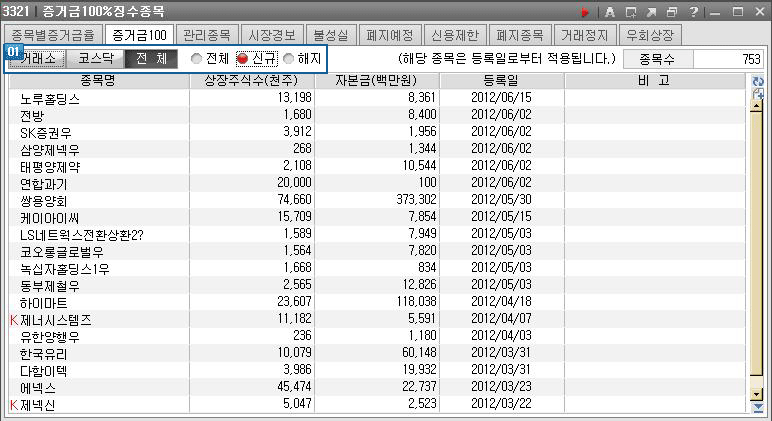772x421 pixels.
Task: Select the 녹십자홀딩스1우 row
Action: coord(377,268)
